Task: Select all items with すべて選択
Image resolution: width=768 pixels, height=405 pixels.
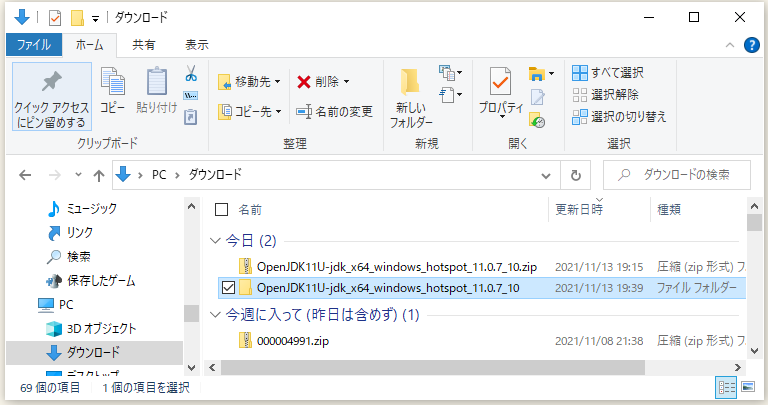Action: coord(608,73)
